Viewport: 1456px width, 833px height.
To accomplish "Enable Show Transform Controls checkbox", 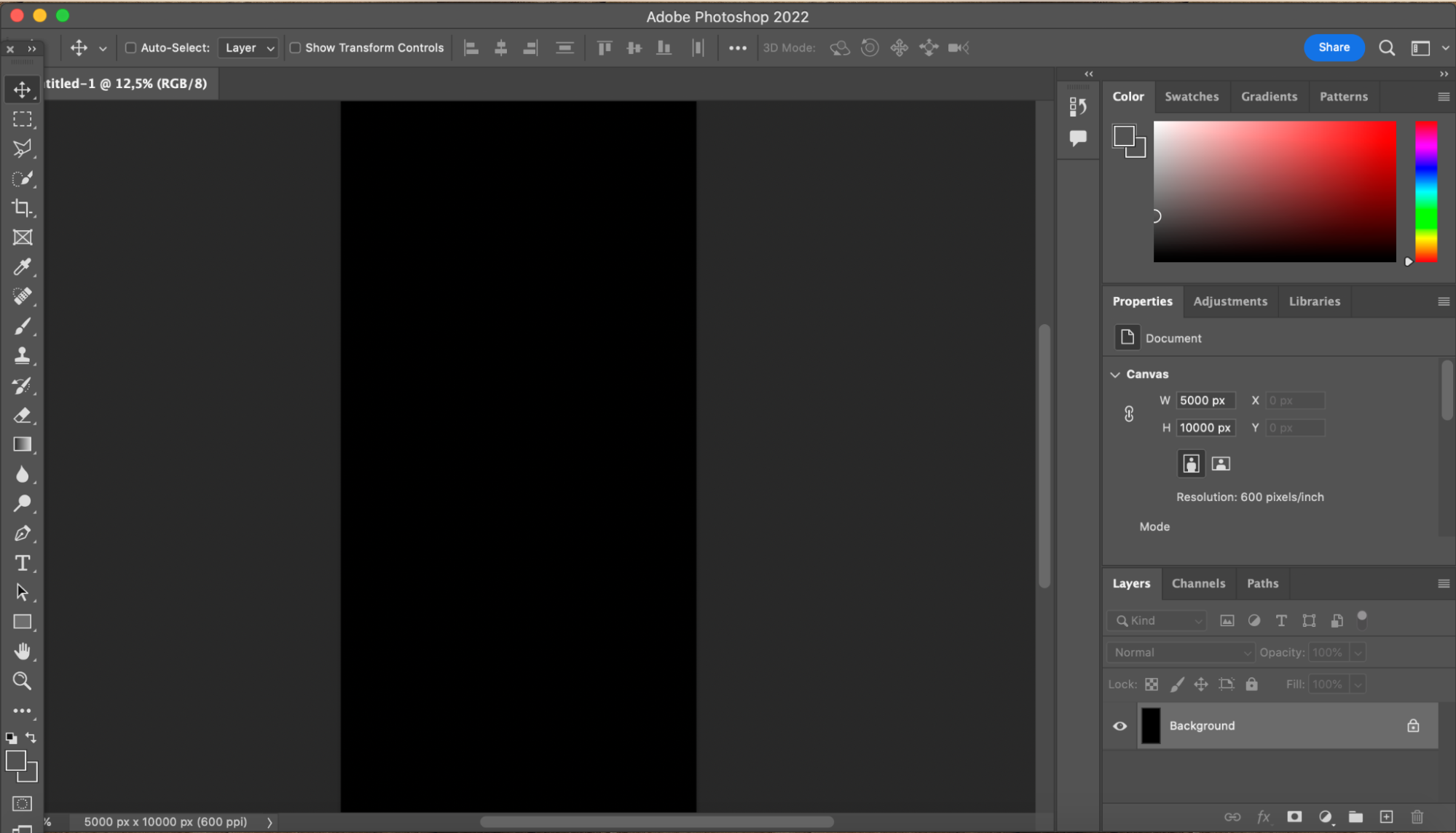I will [x=295, y=48].
